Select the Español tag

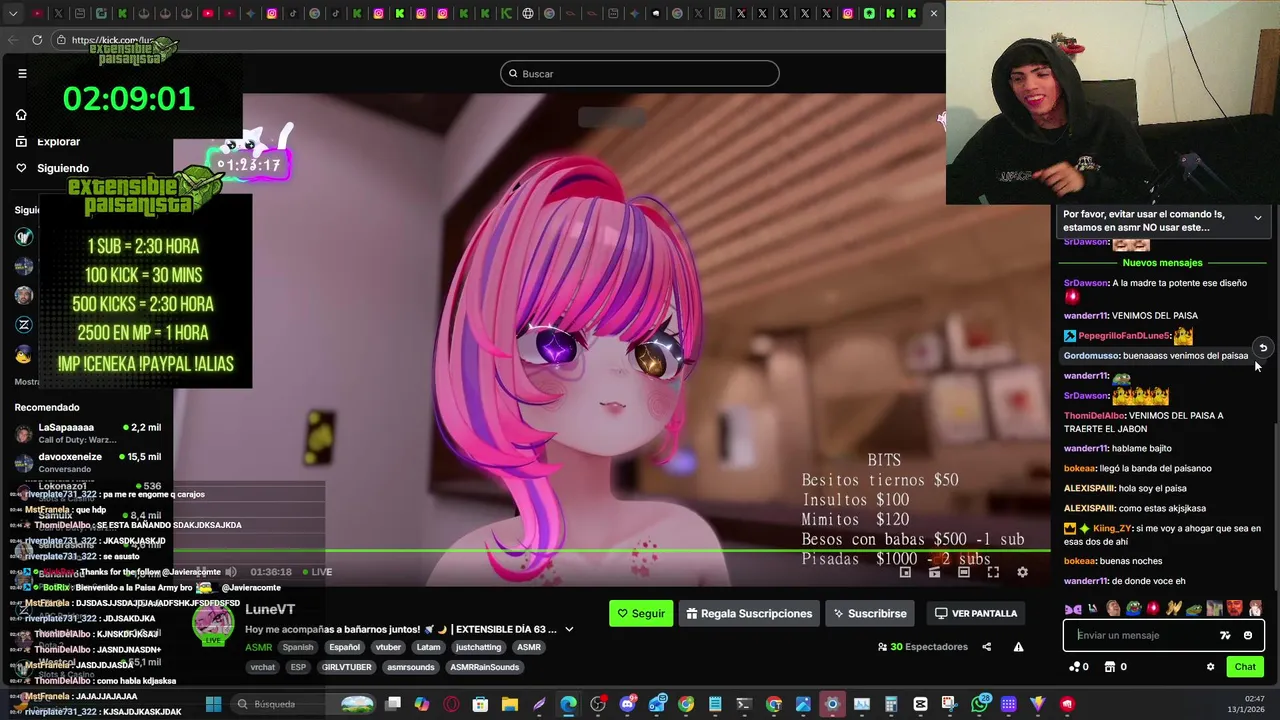[x=344, y=647]
